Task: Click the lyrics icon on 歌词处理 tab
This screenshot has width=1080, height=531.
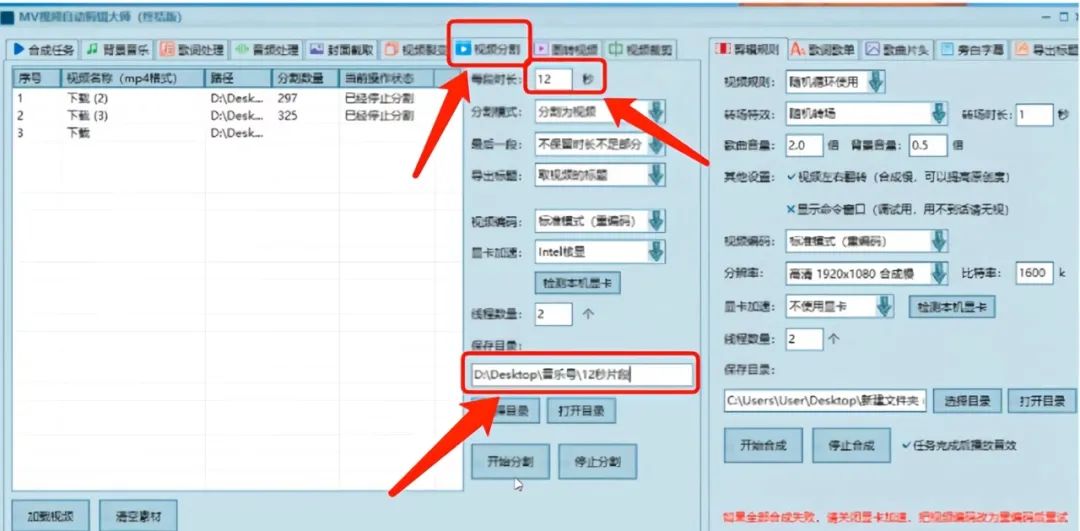Action: click(166, 49)
